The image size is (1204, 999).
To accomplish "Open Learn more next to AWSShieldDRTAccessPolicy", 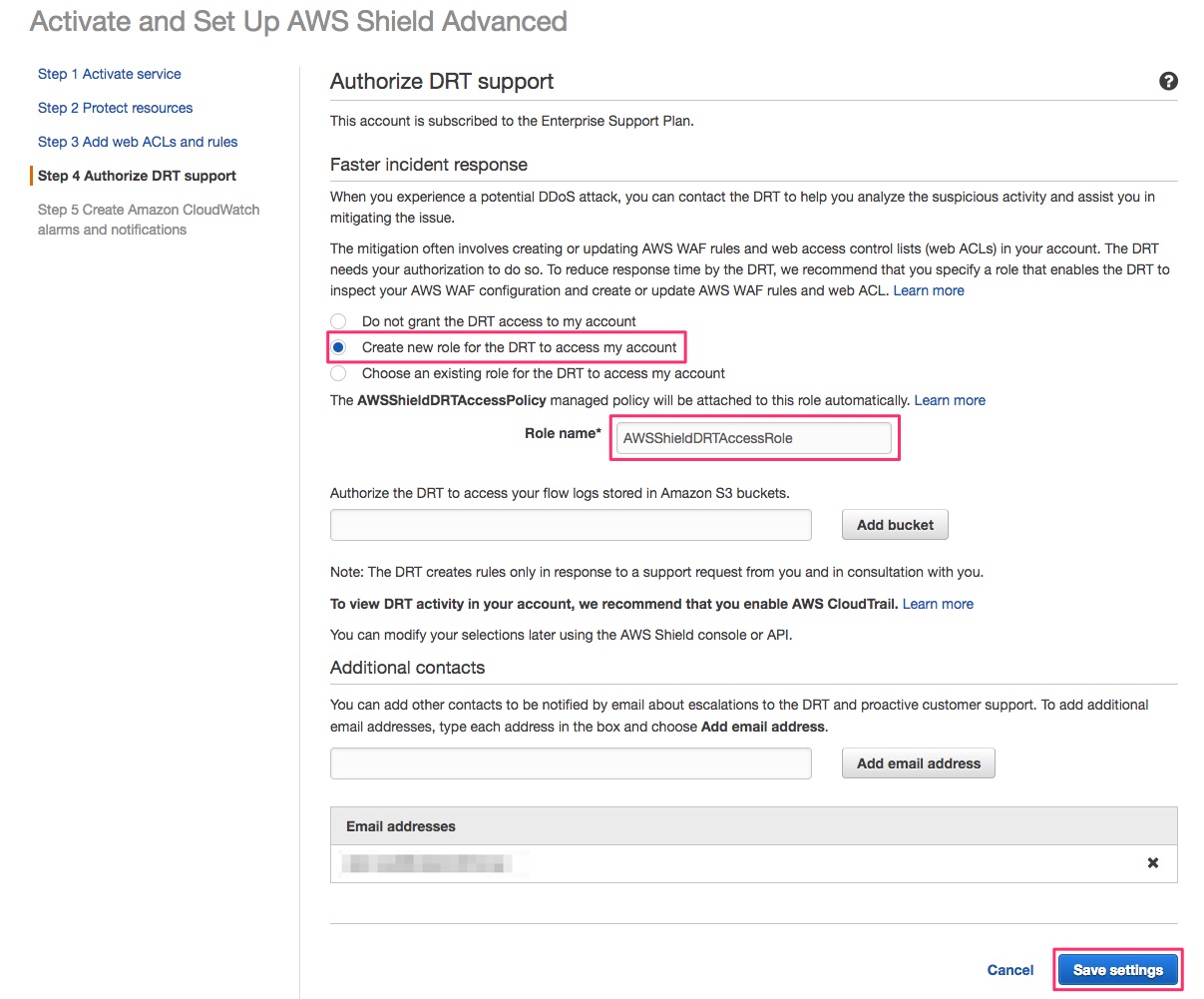I will pyautogui.click(x=949, y=399).
